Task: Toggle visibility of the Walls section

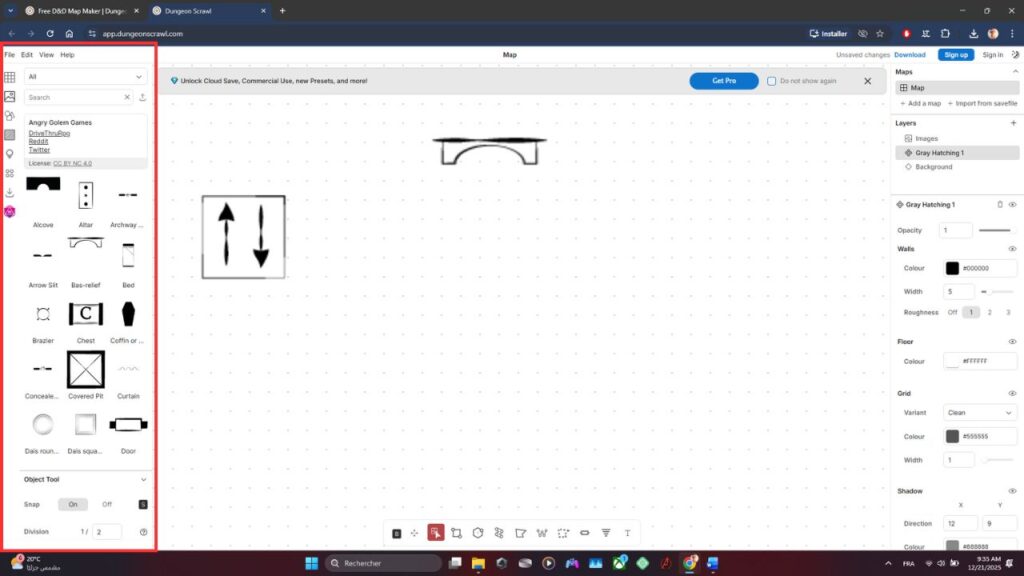Action: tap(1011, 247)
